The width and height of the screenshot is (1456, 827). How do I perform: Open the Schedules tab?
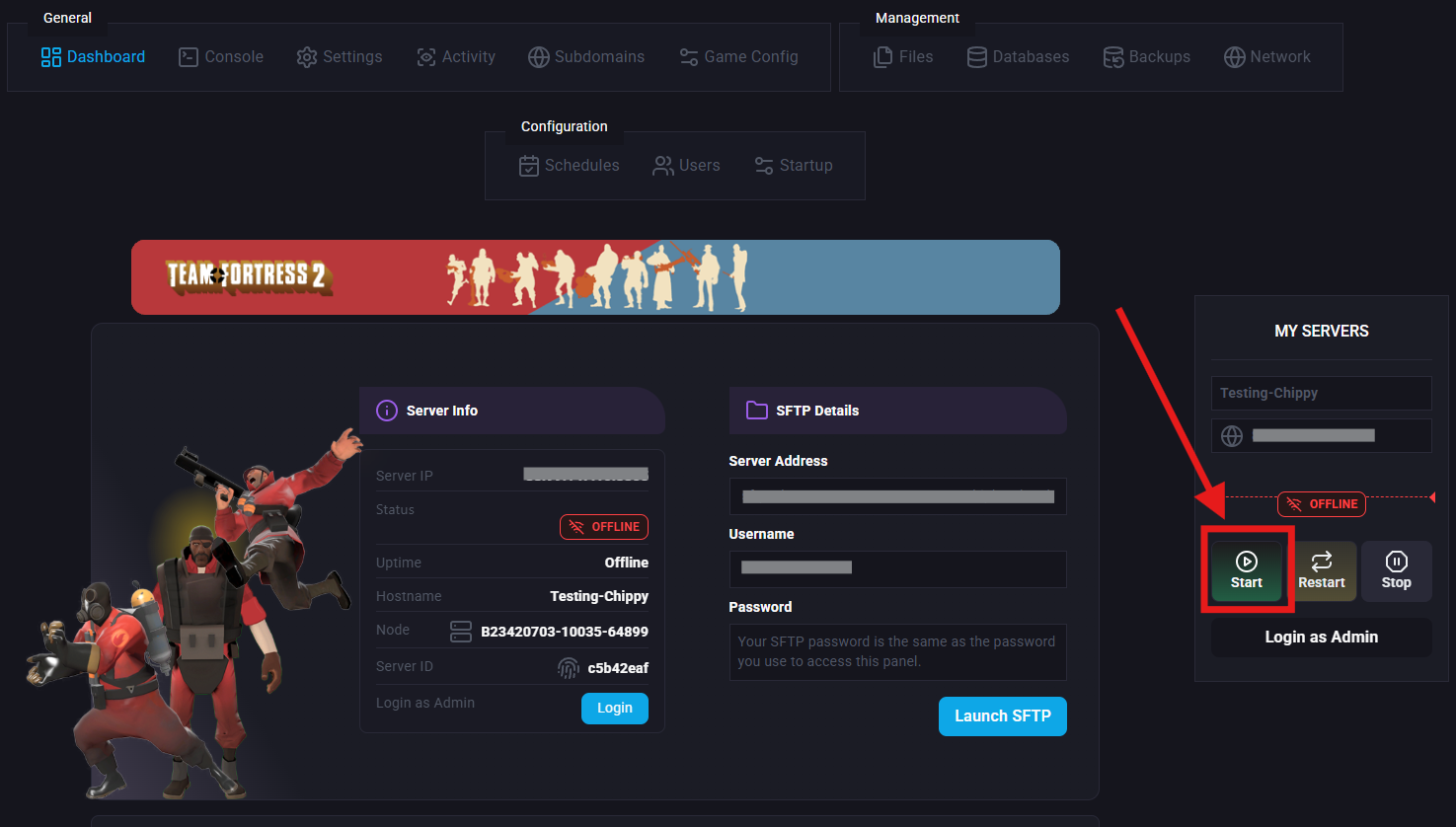coord(569,166)
